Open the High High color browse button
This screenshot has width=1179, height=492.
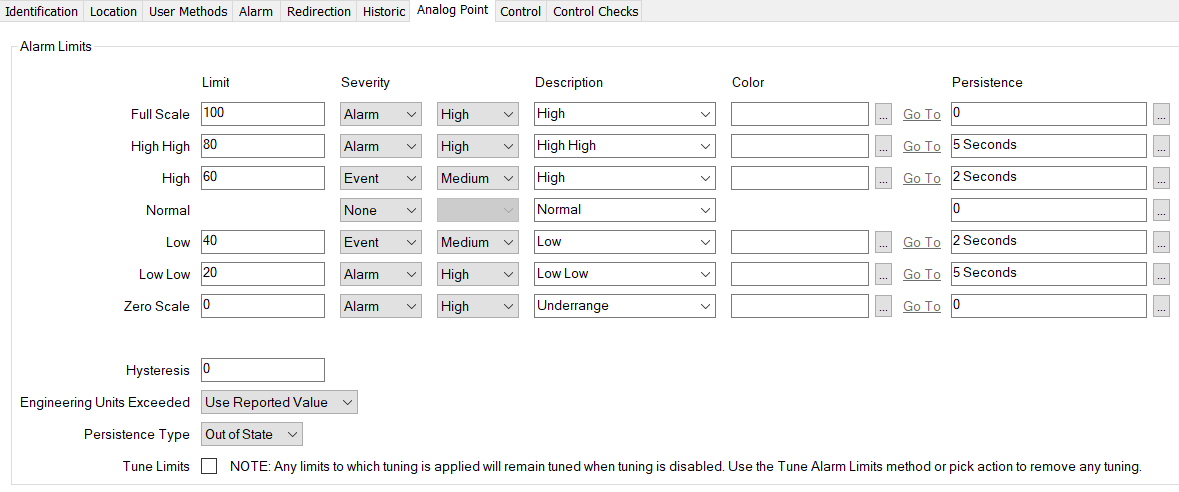883,146
